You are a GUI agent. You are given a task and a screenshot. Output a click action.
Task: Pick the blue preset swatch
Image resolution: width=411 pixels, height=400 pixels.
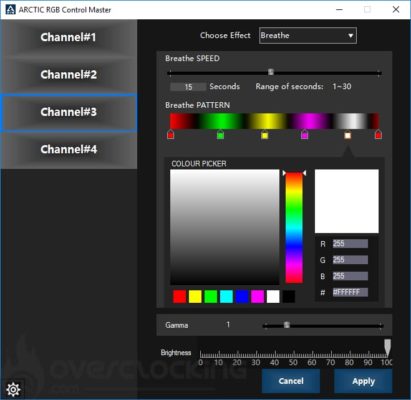coord(242,297)
